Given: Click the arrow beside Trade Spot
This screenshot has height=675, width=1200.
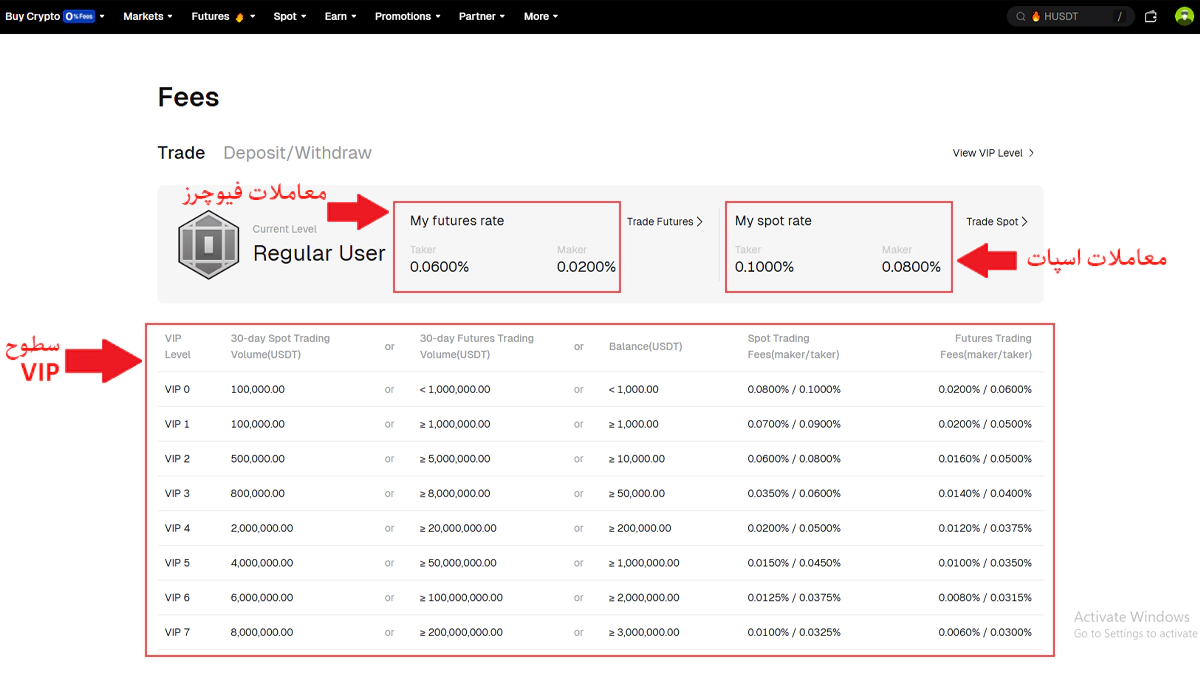Looking at the screenshot, I should pyautogui.click(x=1024, y=222).
